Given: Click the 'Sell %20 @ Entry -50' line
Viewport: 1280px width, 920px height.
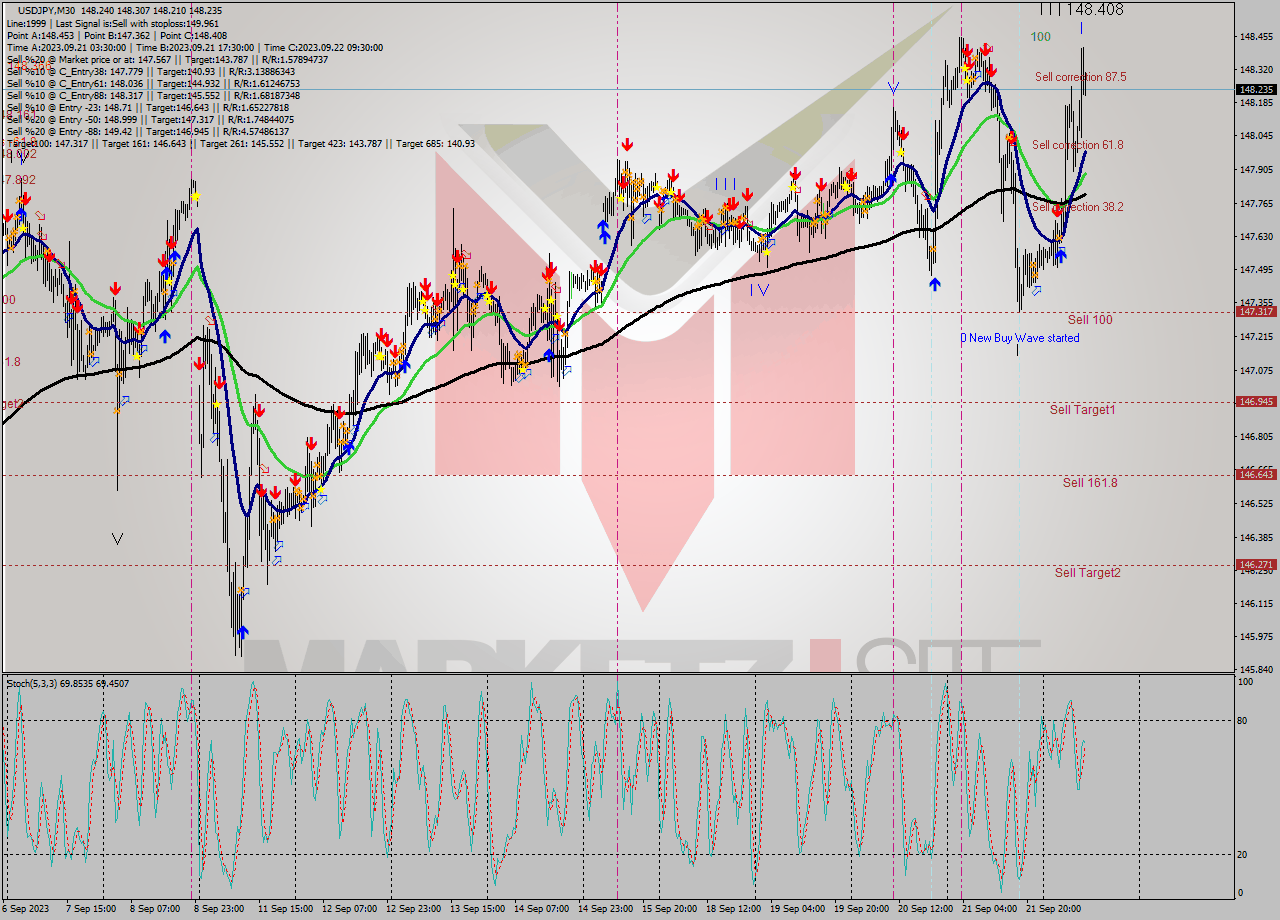Looking at the screenshot, I should pos(153,119).
